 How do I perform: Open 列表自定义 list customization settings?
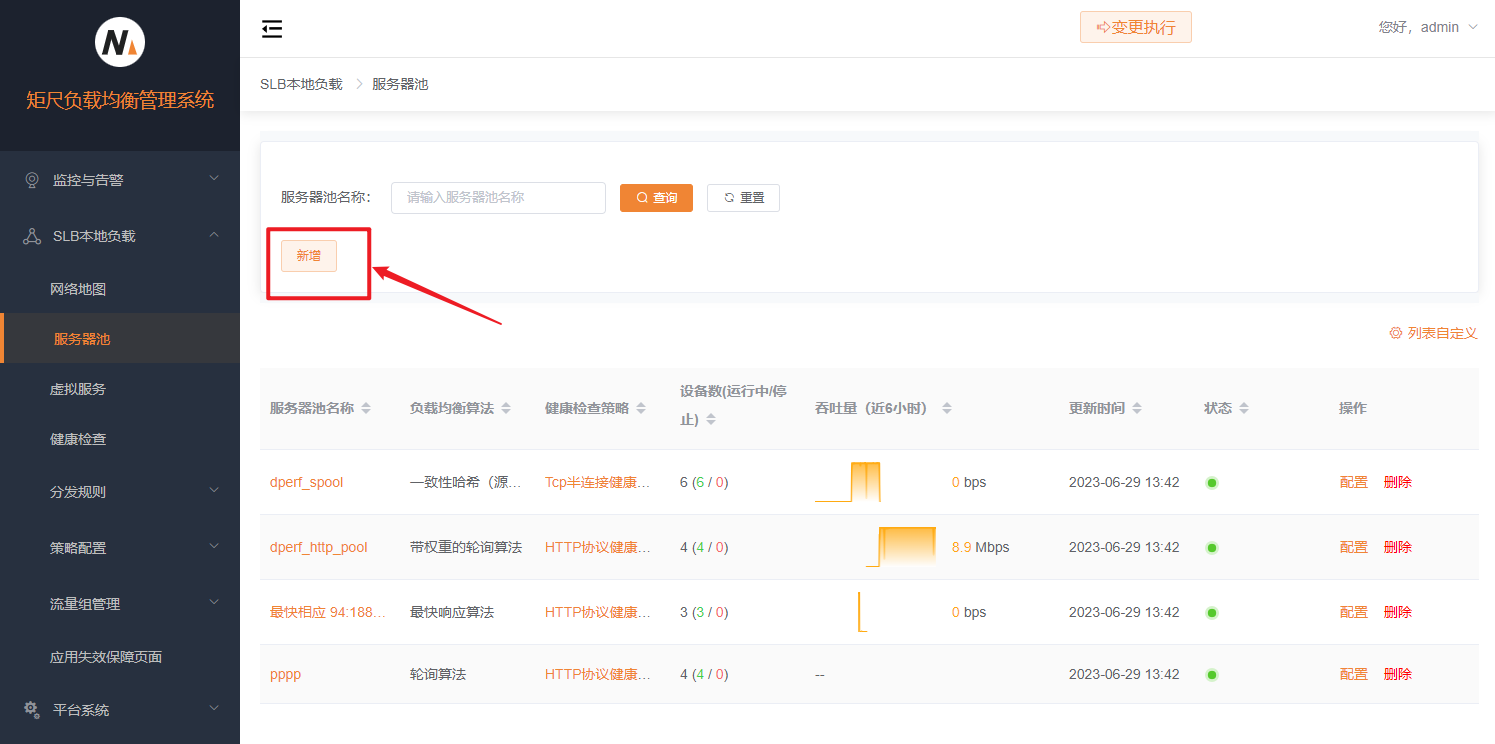pos(1433,333)
